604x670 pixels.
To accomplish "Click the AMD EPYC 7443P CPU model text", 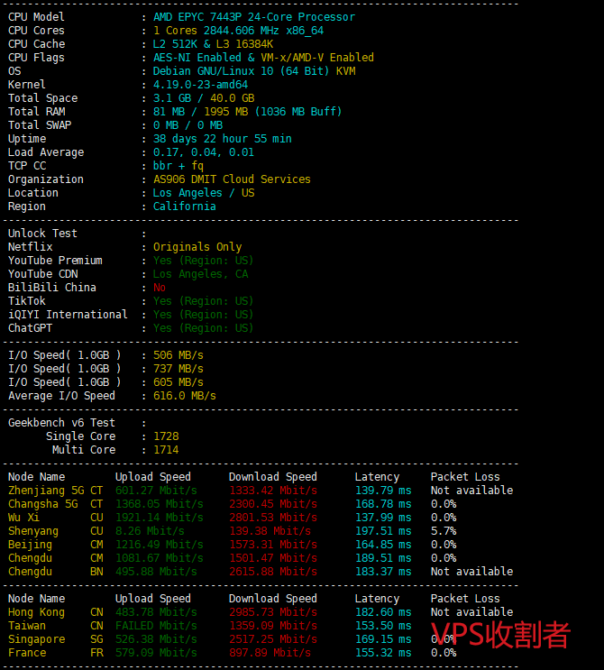I will (x=253, y=17).
